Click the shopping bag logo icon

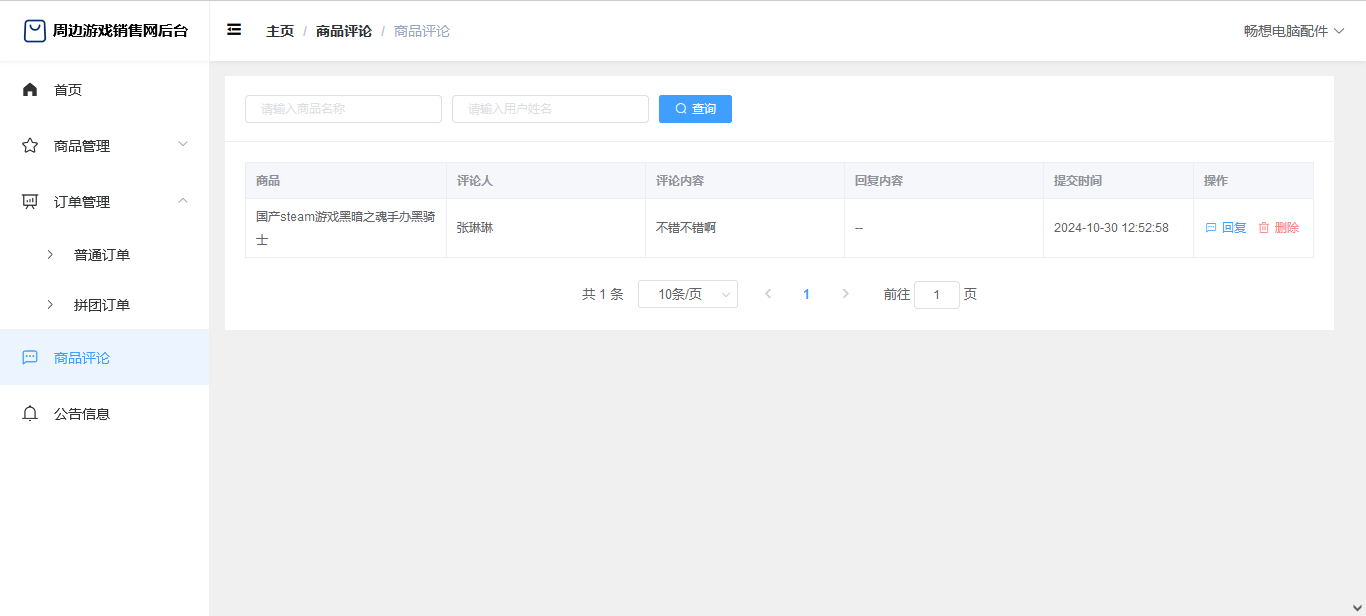coord(35,31)
